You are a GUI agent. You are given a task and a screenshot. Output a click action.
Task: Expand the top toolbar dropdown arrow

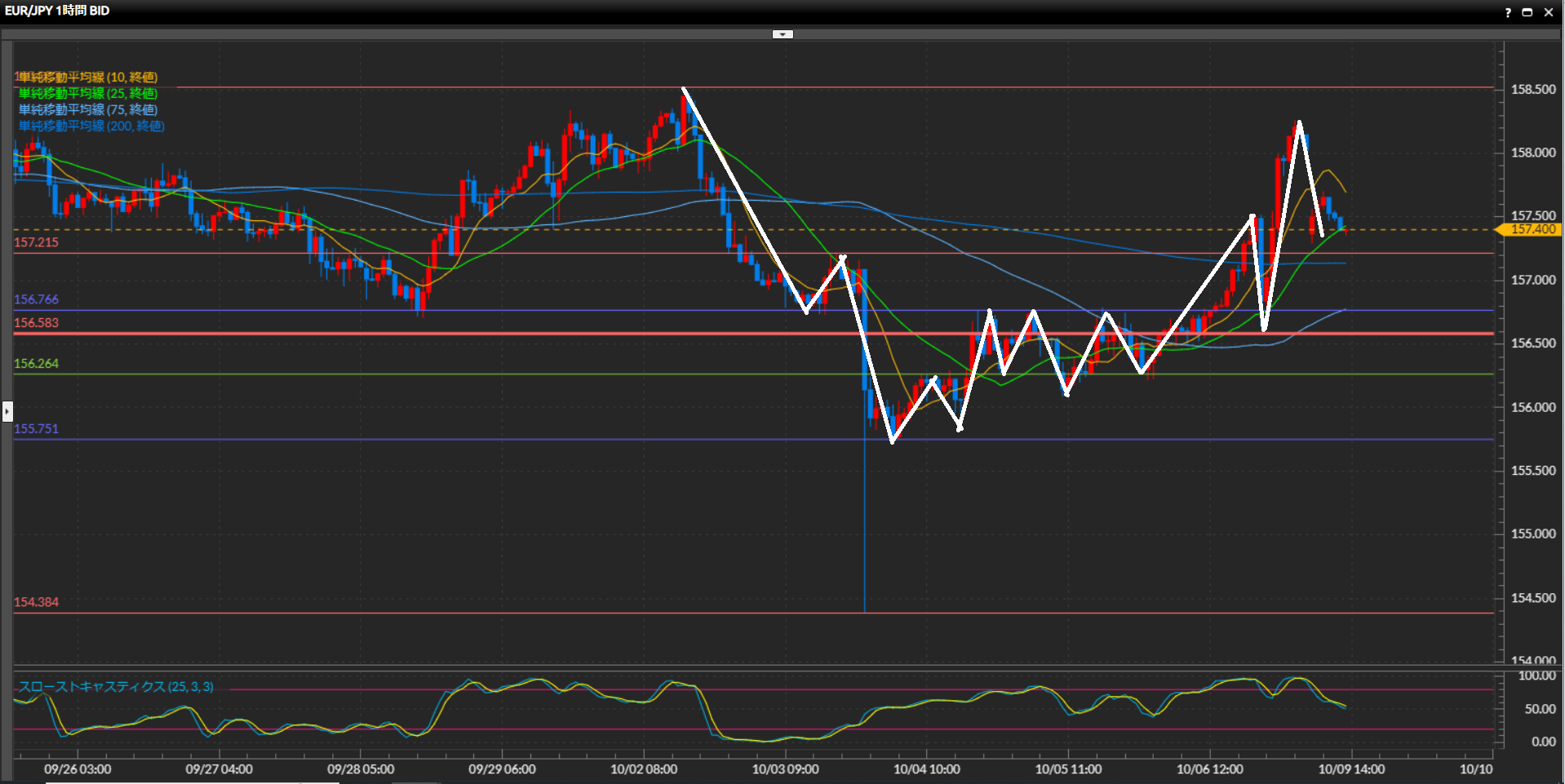[782, 34]
